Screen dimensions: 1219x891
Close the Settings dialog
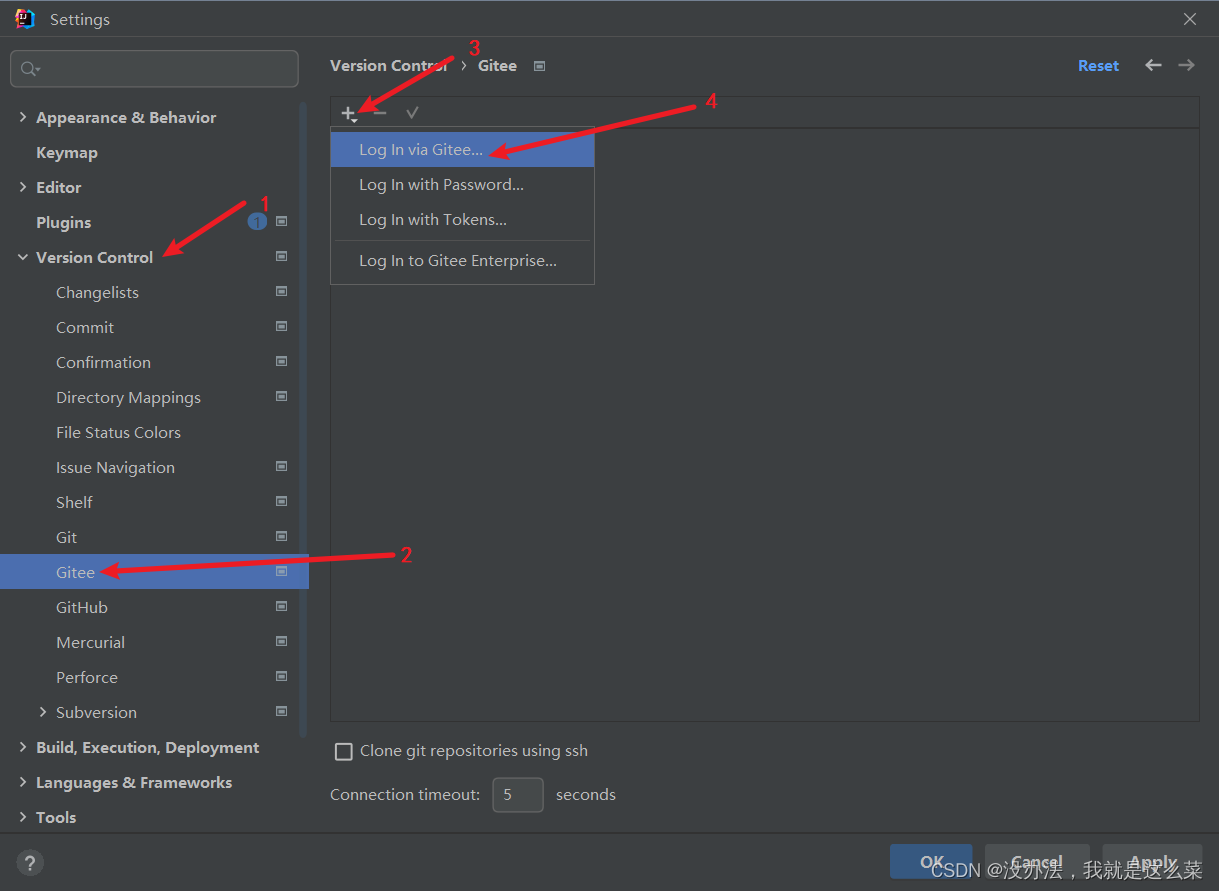(1190, 19)
